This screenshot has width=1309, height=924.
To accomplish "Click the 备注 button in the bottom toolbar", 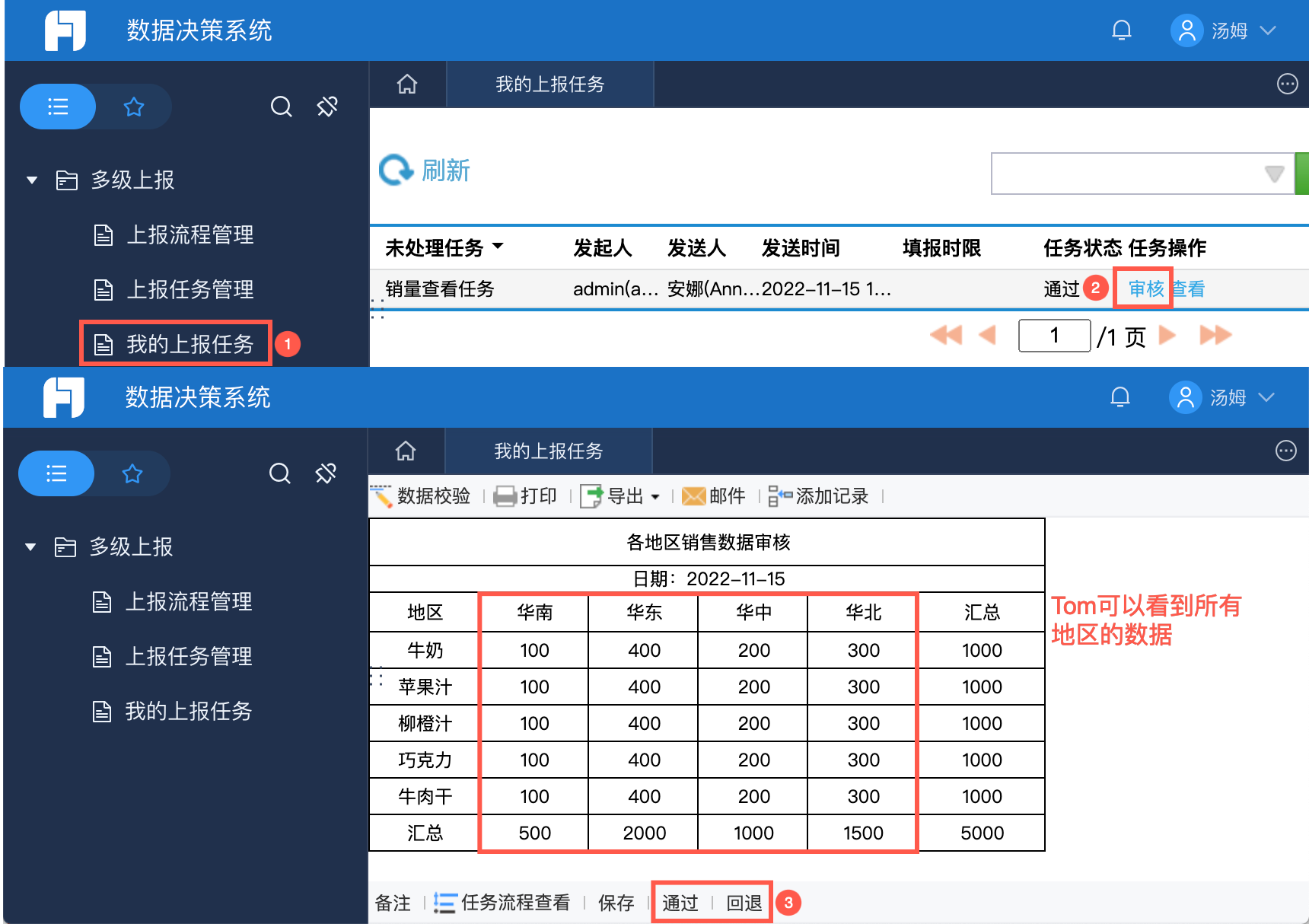I will [x=393, y=903].
